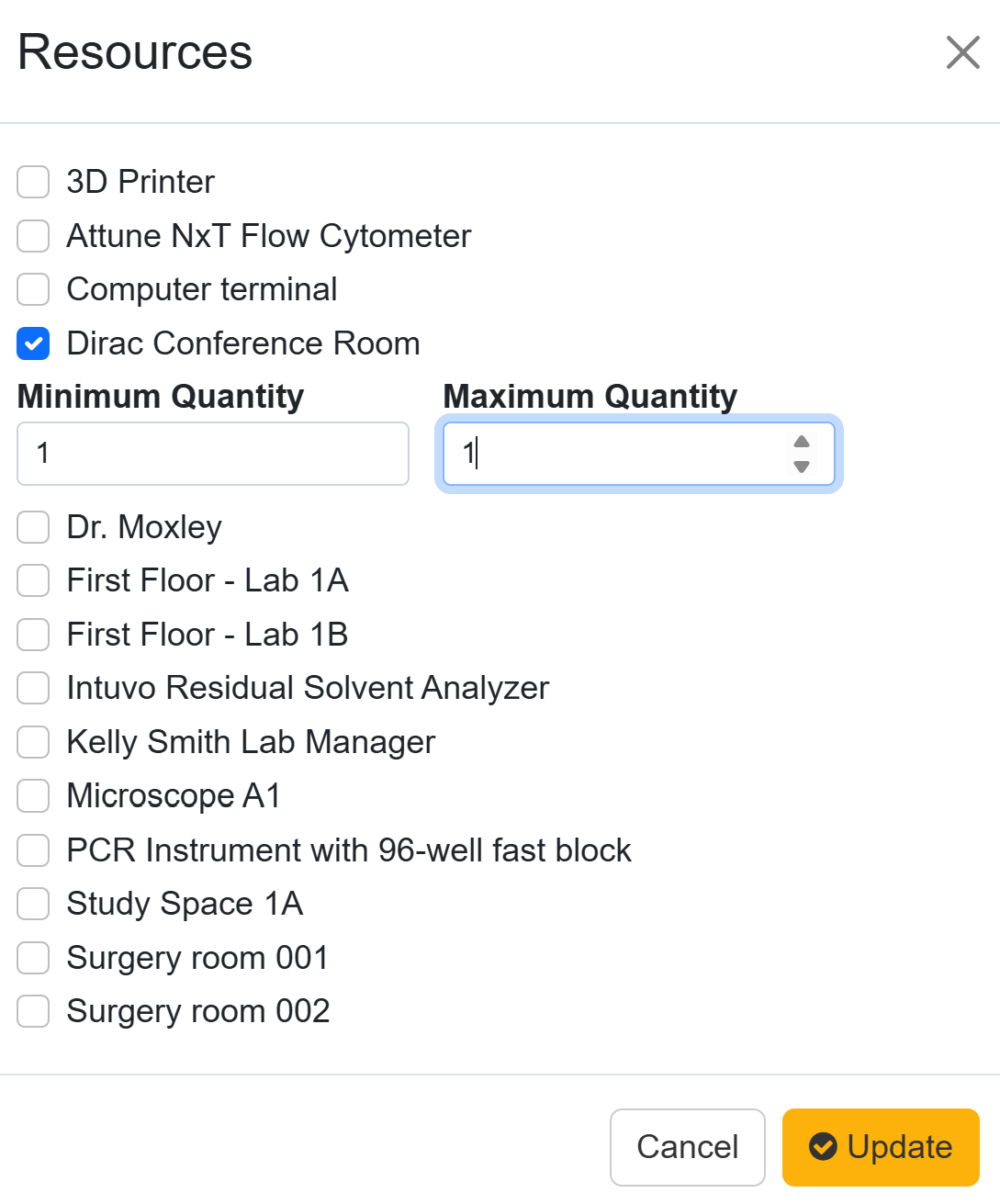Screen dimensions: 1000x1204
Task: Select the Study Space 1A checkbox
Action: (x=33, y=904)
